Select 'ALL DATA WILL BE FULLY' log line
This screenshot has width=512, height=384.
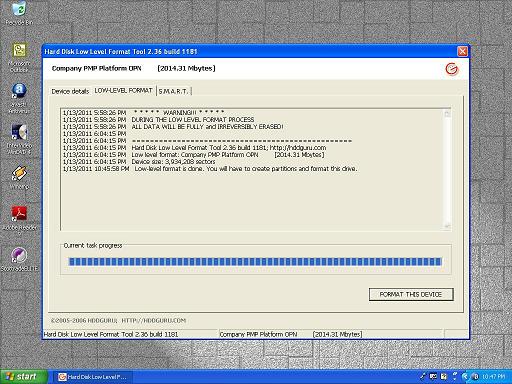click(x=173, y=127)
